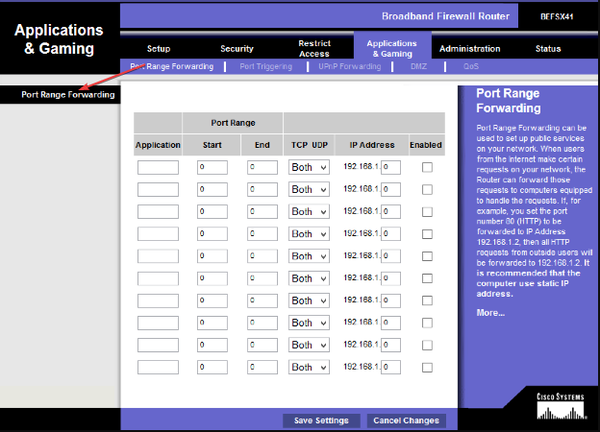Open the Port Triggering sub-tab
Image resolution: width=600 pixels, height=432 pixels.
(266, 66)
